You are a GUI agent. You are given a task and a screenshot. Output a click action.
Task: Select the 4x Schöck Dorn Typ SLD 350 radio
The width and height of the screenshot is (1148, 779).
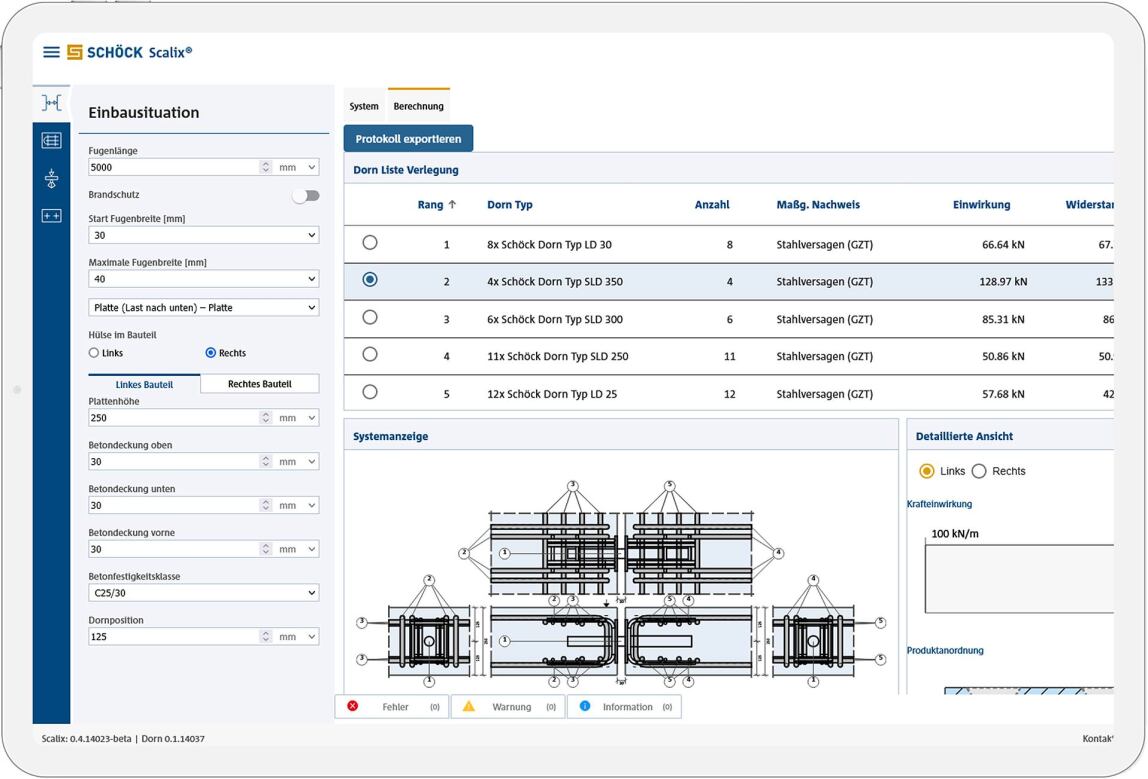point(370,280)
